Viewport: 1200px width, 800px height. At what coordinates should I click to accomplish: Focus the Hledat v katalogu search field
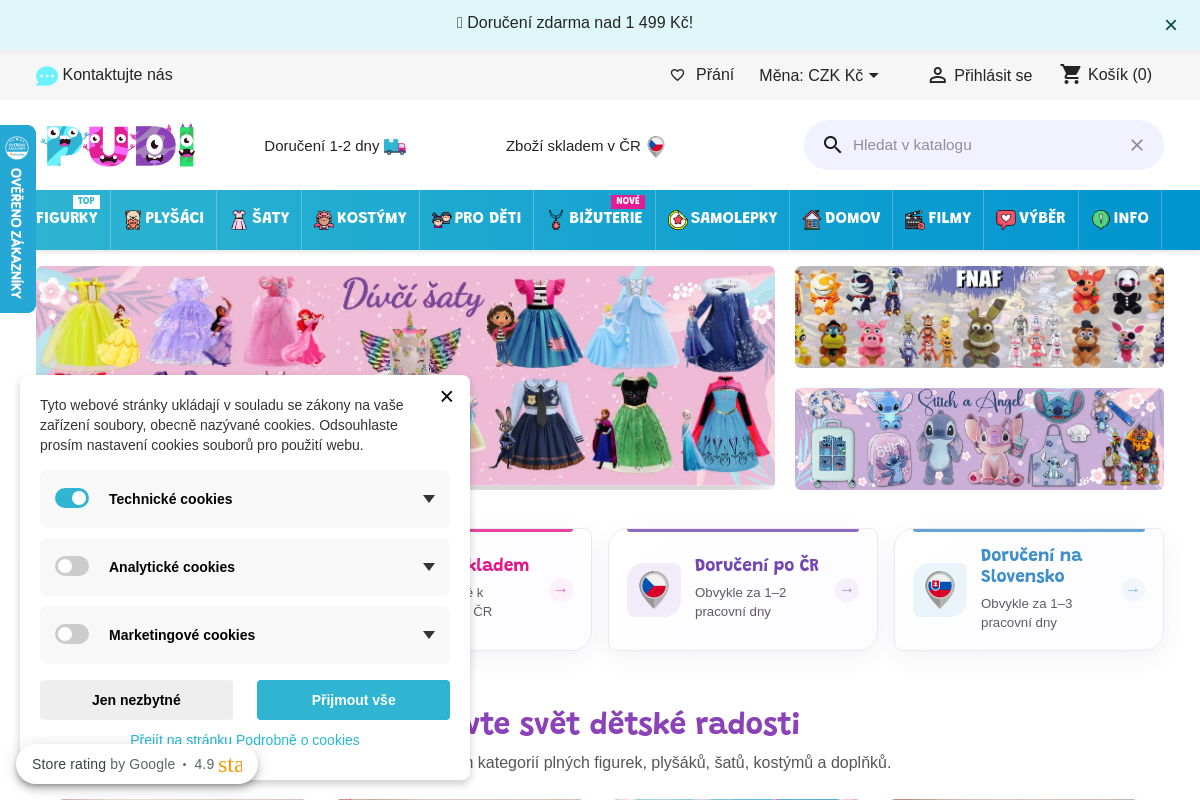tap(984, 145)
